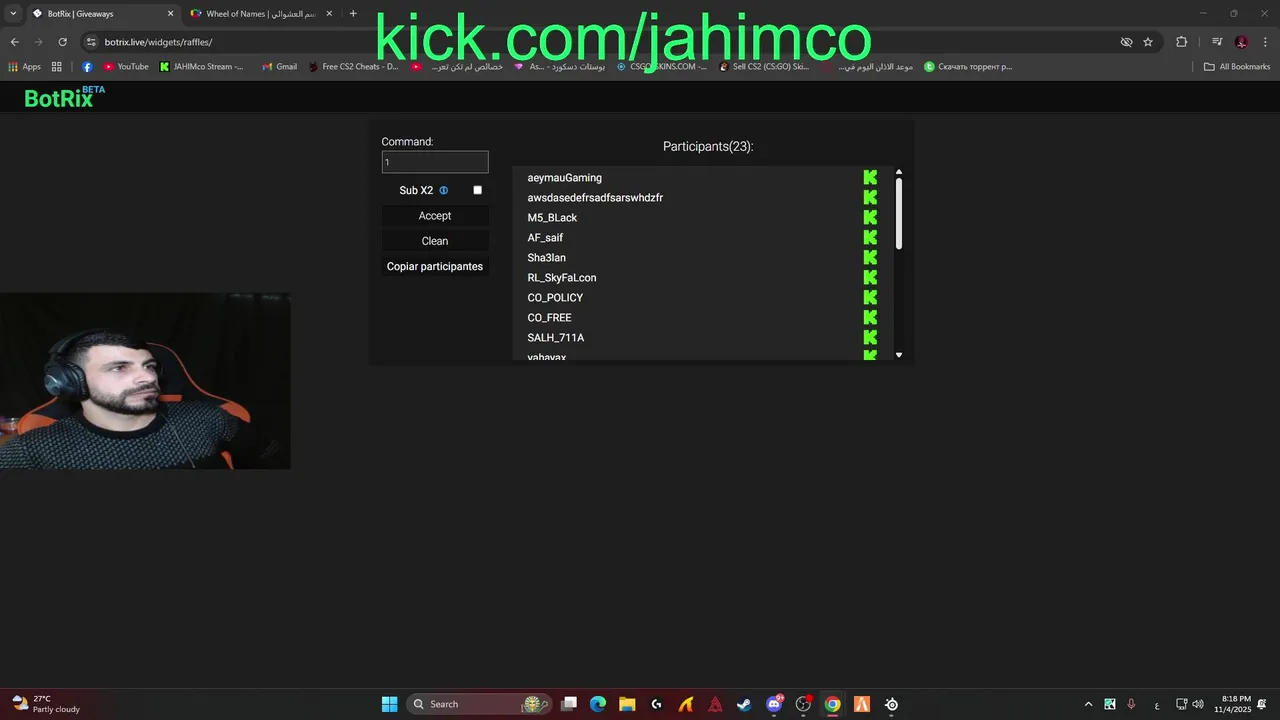The image size is (1280, 720).
Task: Open Microsoft Edge from the taskbar
Action: pyautogui.click(x=598, y=704)
